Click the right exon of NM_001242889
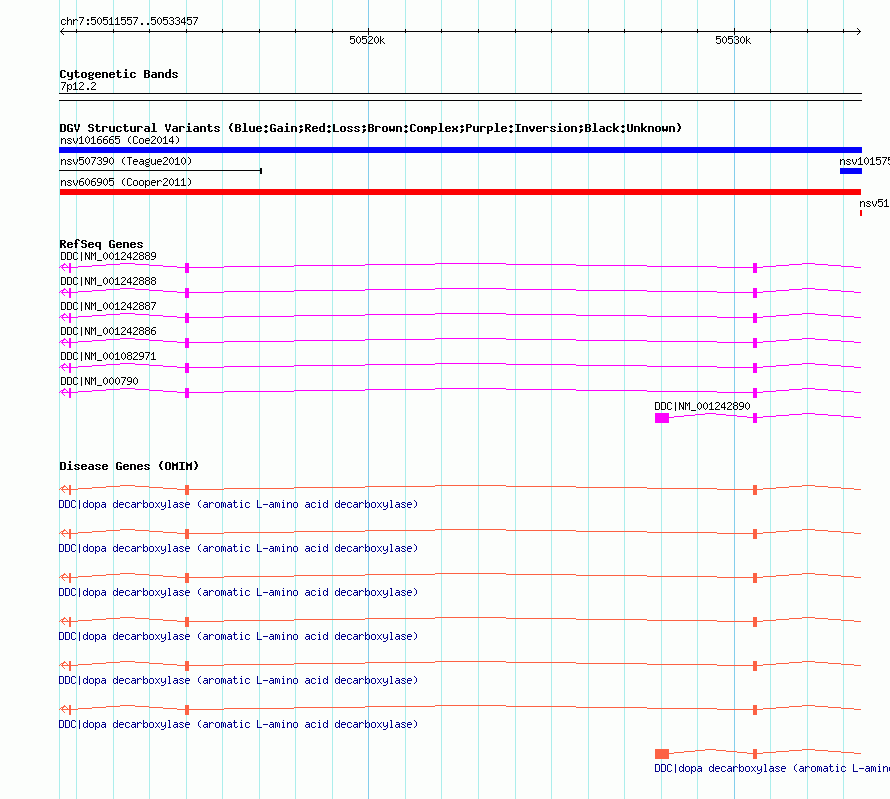Viewport: 890px width, 799px height. pos(755,268)
